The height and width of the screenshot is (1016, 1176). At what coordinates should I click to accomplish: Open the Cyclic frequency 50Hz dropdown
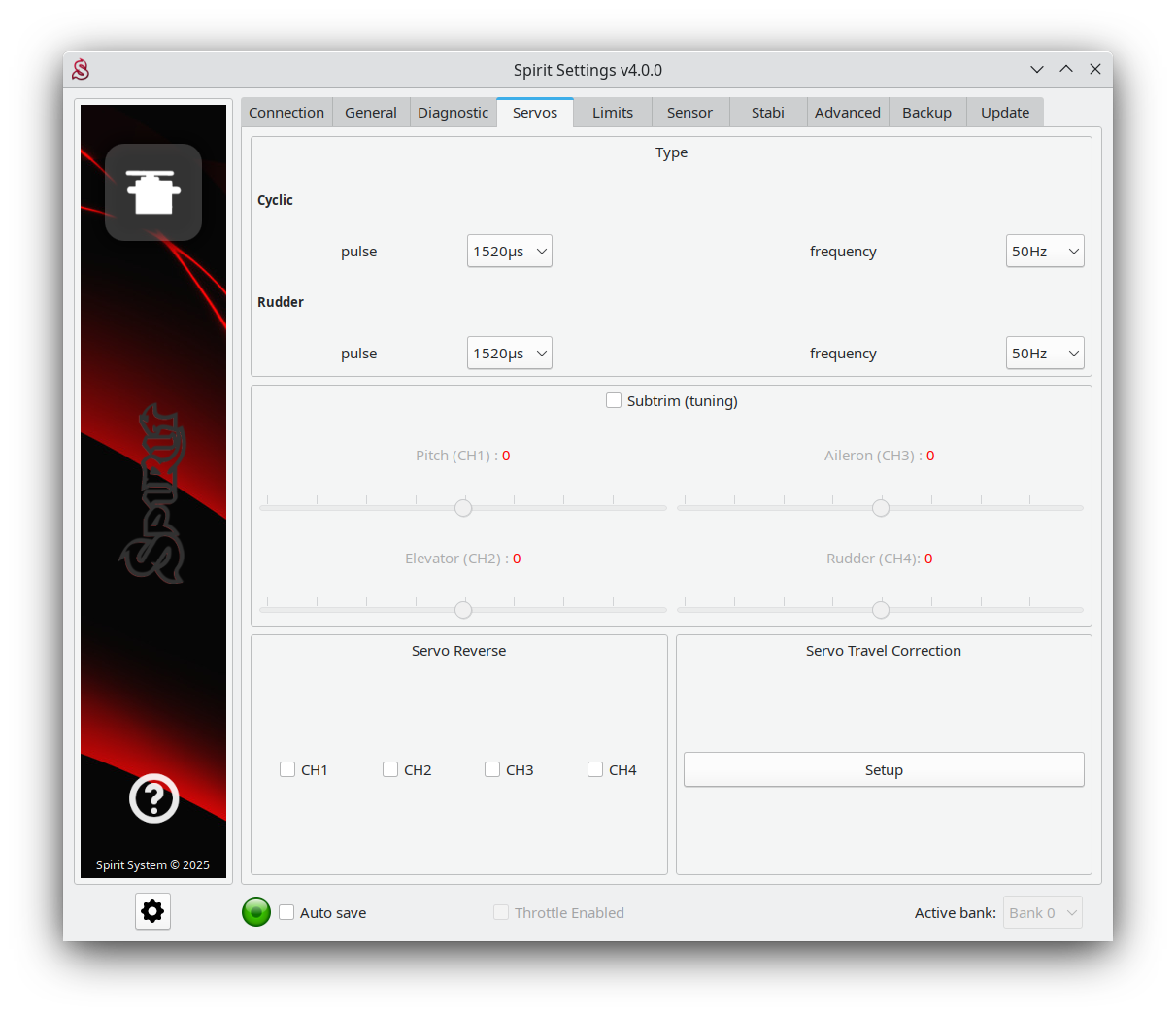(x=1045, y=251)
